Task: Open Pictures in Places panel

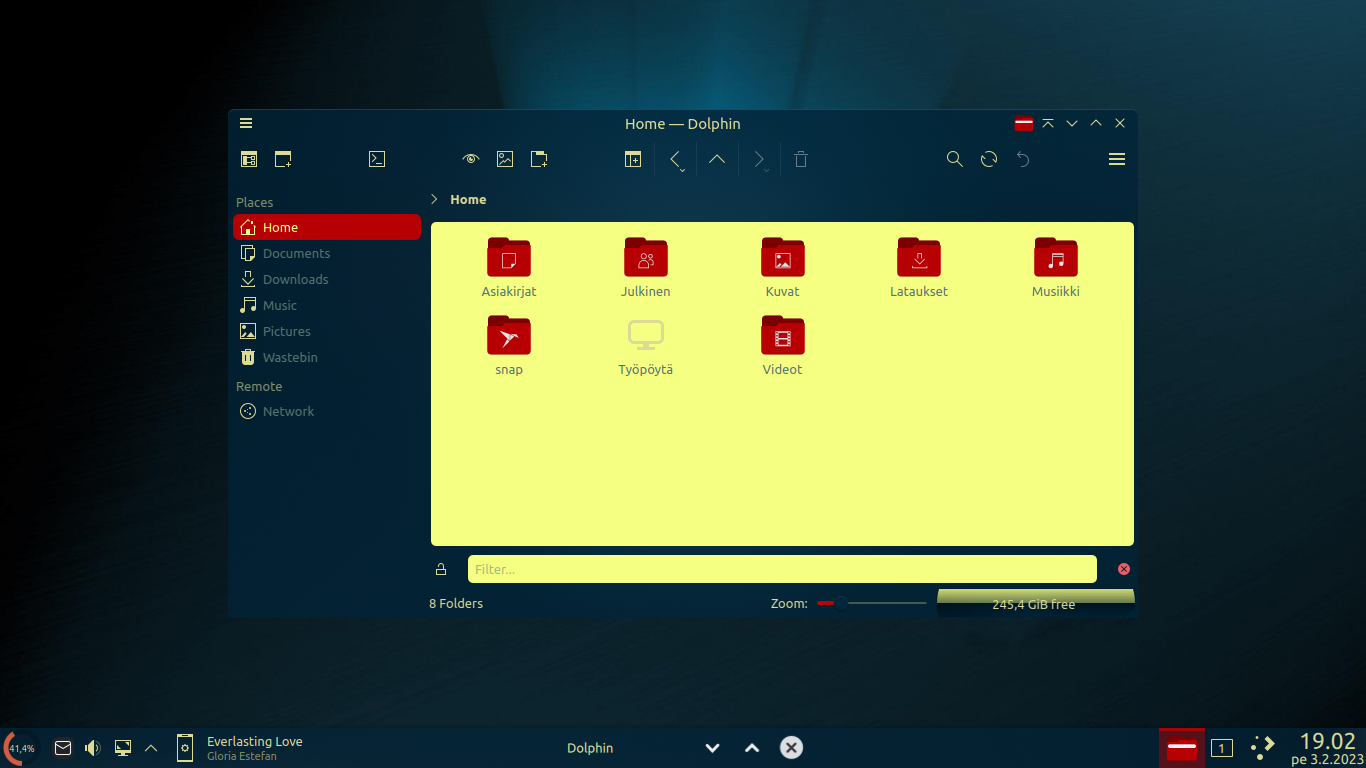Action: pyautogui.click(x=327, y=331)
